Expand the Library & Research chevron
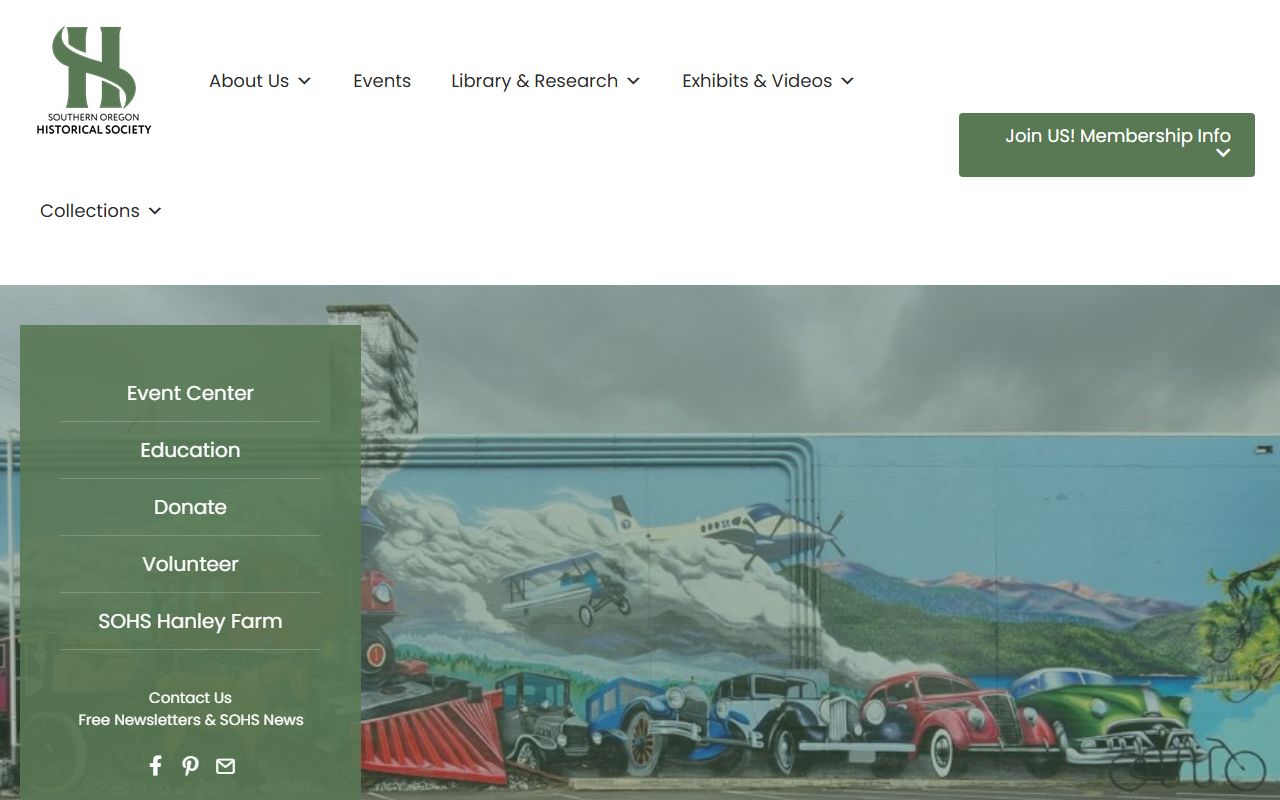1280x800 pixels. [633, 81]
